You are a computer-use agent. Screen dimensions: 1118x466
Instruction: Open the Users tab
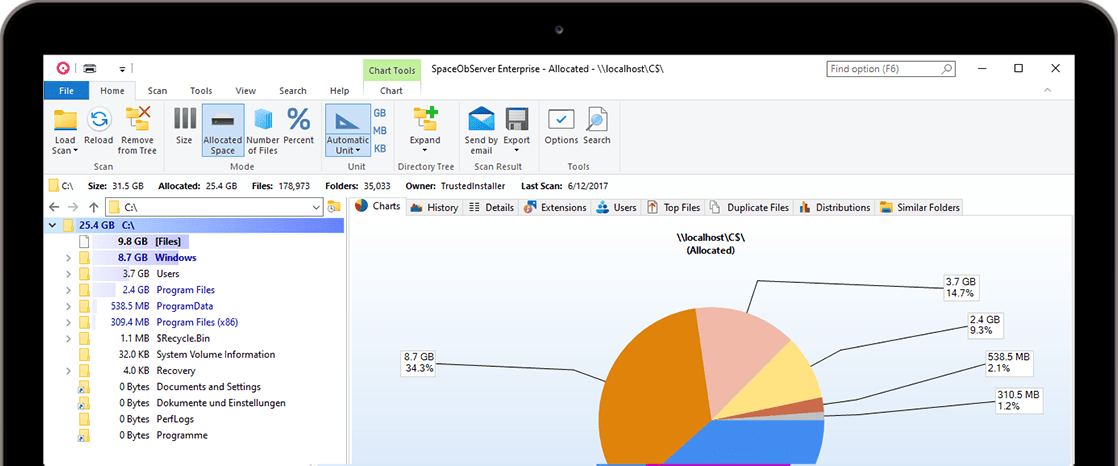pyautogui.click(x=616, y=207)
